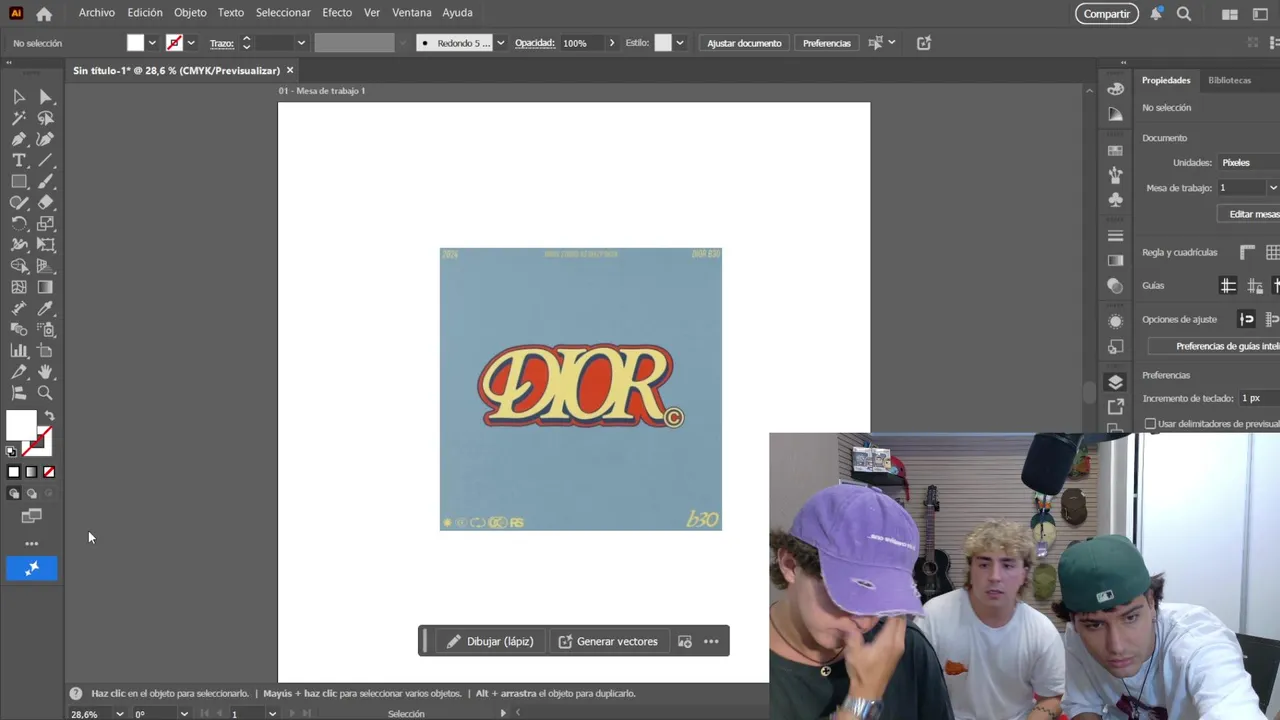Click the Preferencias button in control bar
This screenshot has width=1280, height=720.
pyautogui.click(x=827, y=43)
